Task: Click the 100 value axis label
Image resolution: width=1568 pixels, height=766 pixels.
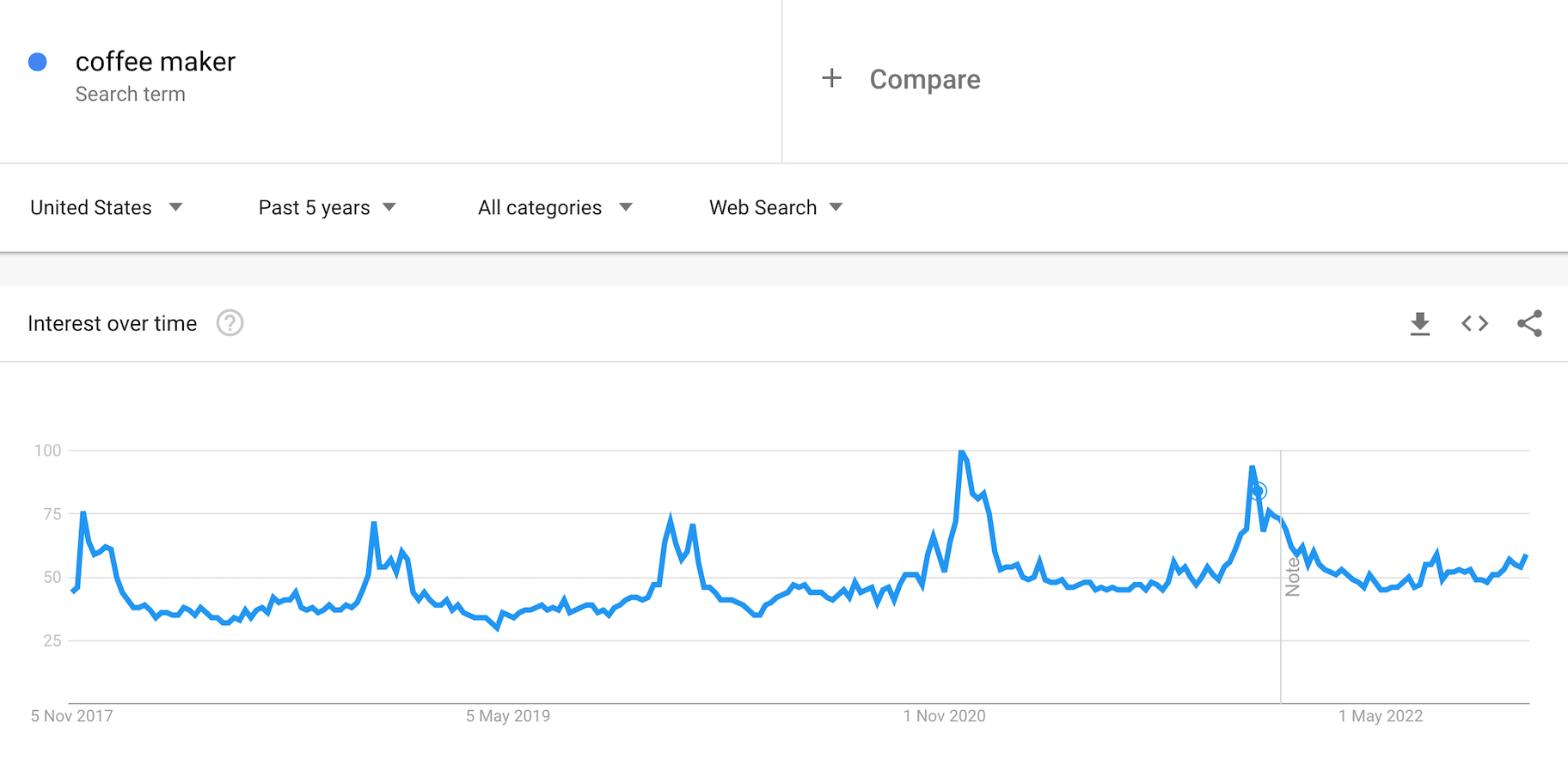Action: tap(48, 450)
